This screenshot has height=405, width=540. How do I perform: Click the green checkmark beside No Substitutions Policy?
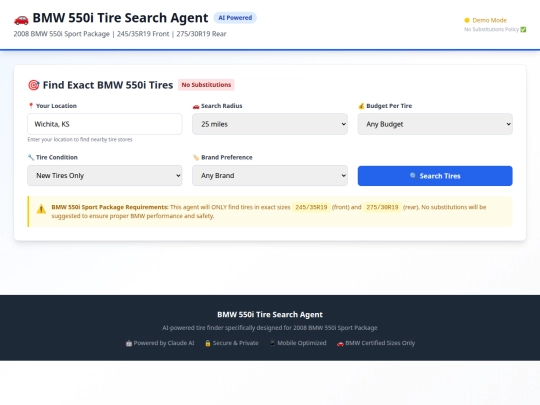[523, 30]
